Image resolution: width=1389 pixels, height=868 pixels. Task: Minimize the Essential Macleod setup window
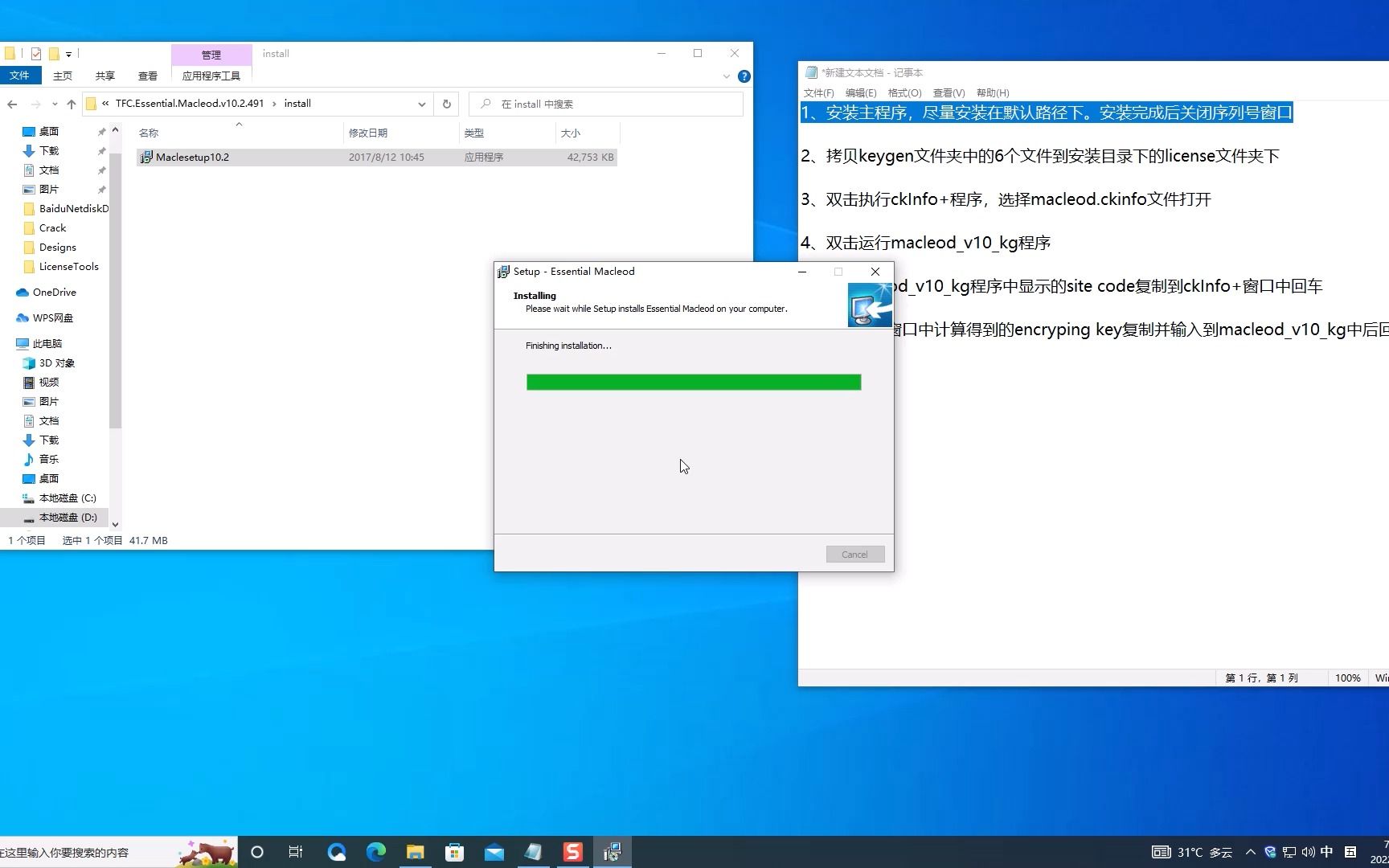(x=801, y=272)
